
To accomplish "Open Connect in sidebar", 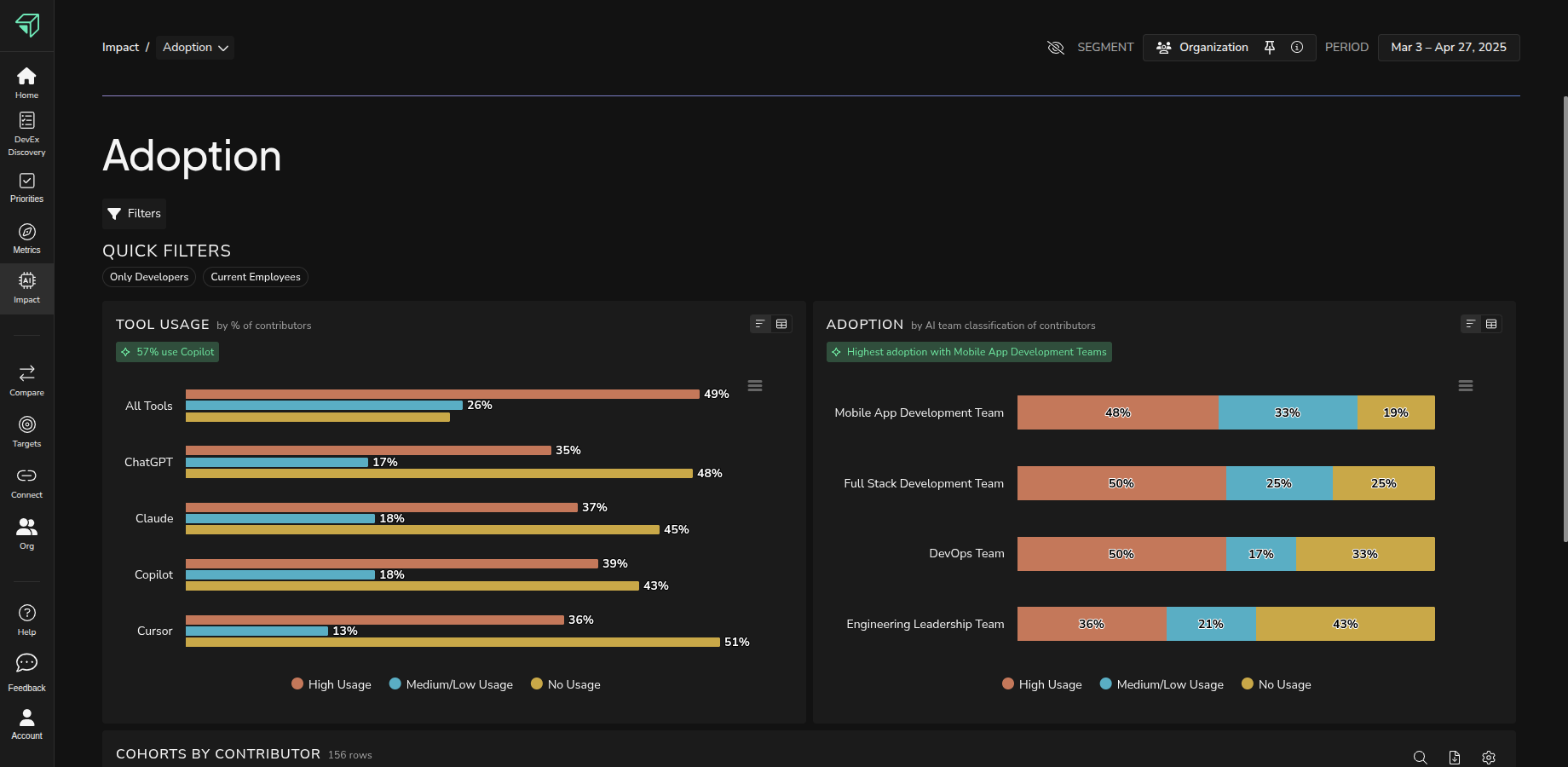I will 26,482.
